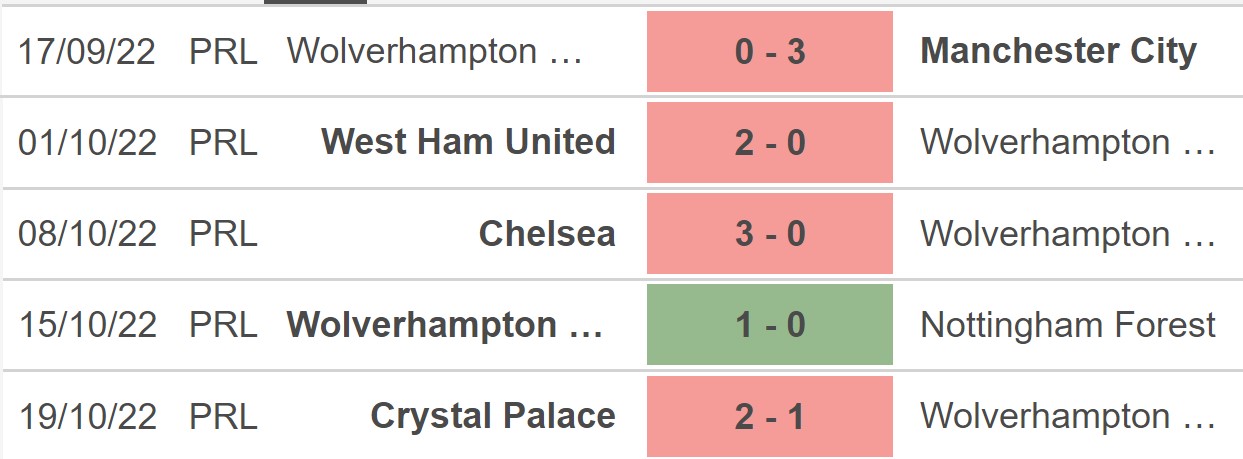Click the 15/10/22 match date
1243x459 pixels.
click(87, 325)
